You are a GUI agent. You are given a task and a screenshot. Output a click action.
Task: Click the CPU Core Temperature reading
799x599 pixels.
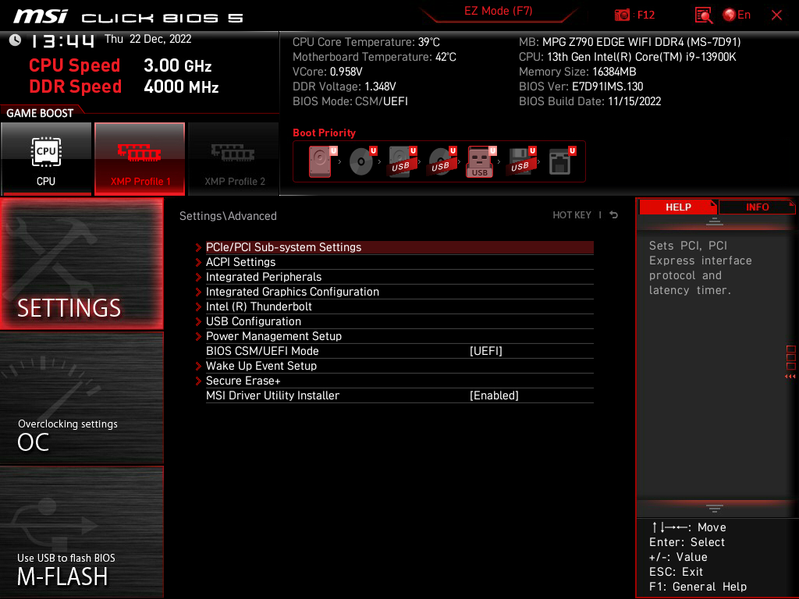pos(366,42)
